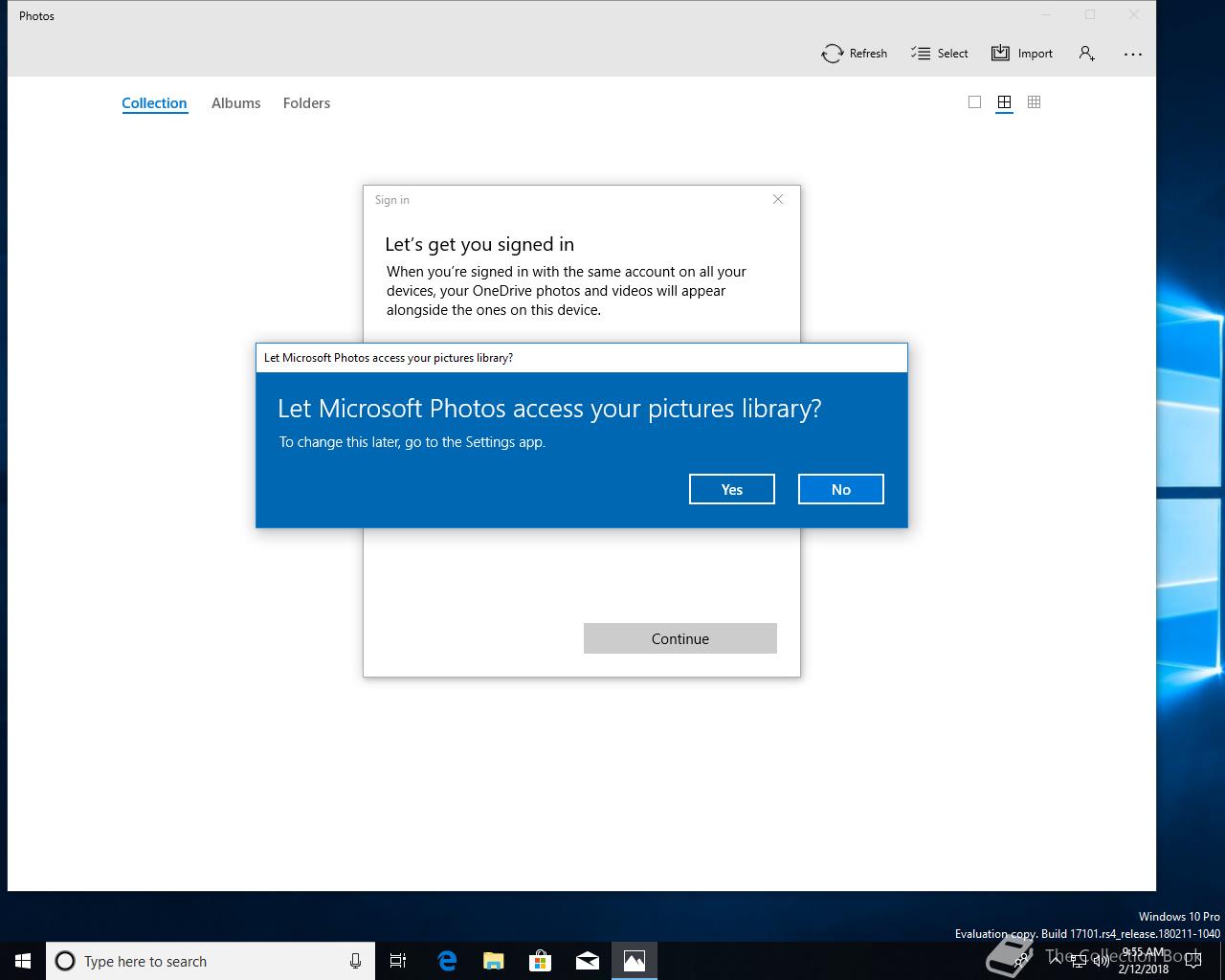Open the three-dot more options menu
Image resolution: width=1225 pixels, height=980 pixels.
[x=1133, y=54]
